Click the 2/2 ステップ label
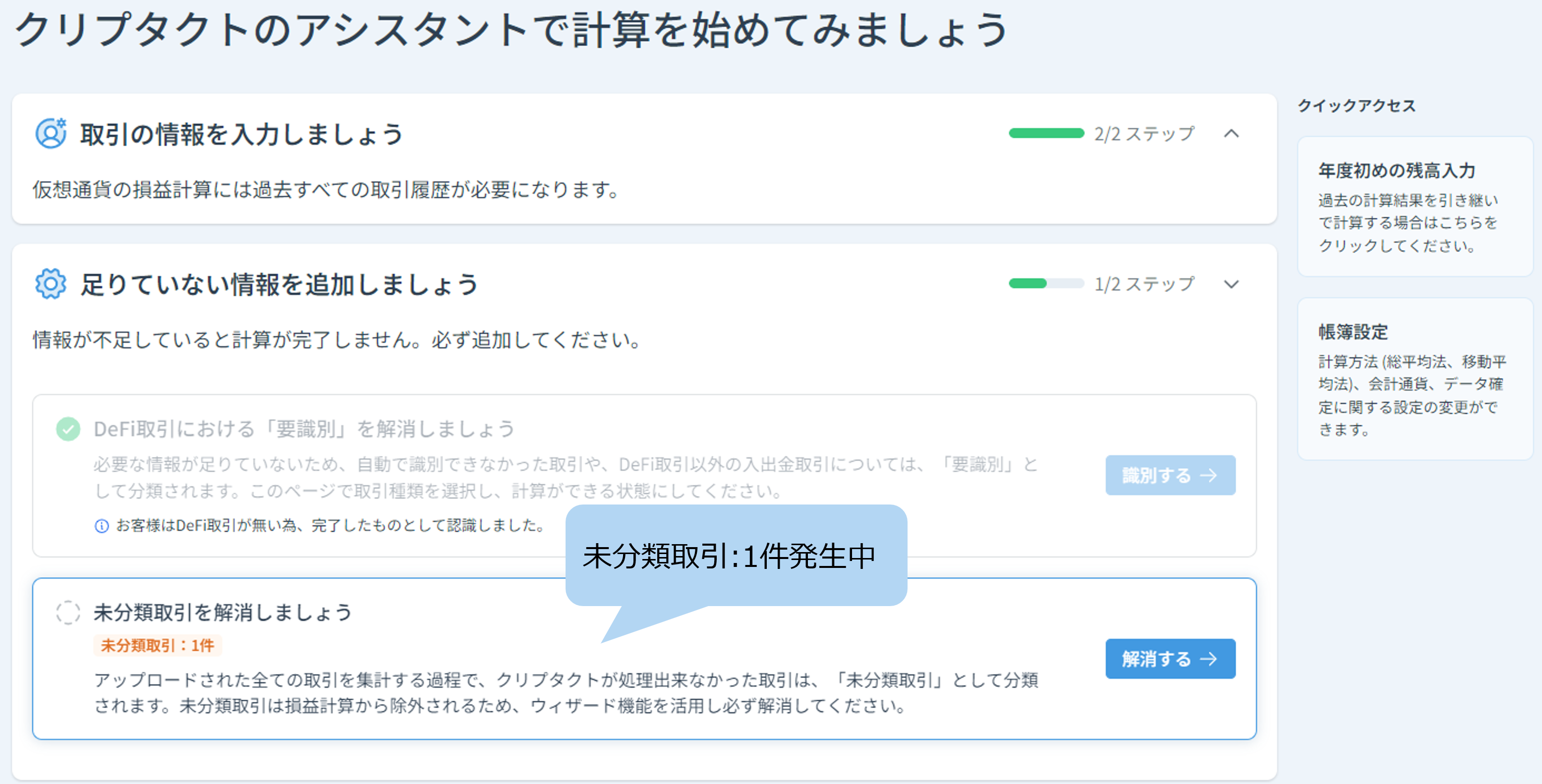Viewport: 1542px width, 784px height. point(1144,133)
